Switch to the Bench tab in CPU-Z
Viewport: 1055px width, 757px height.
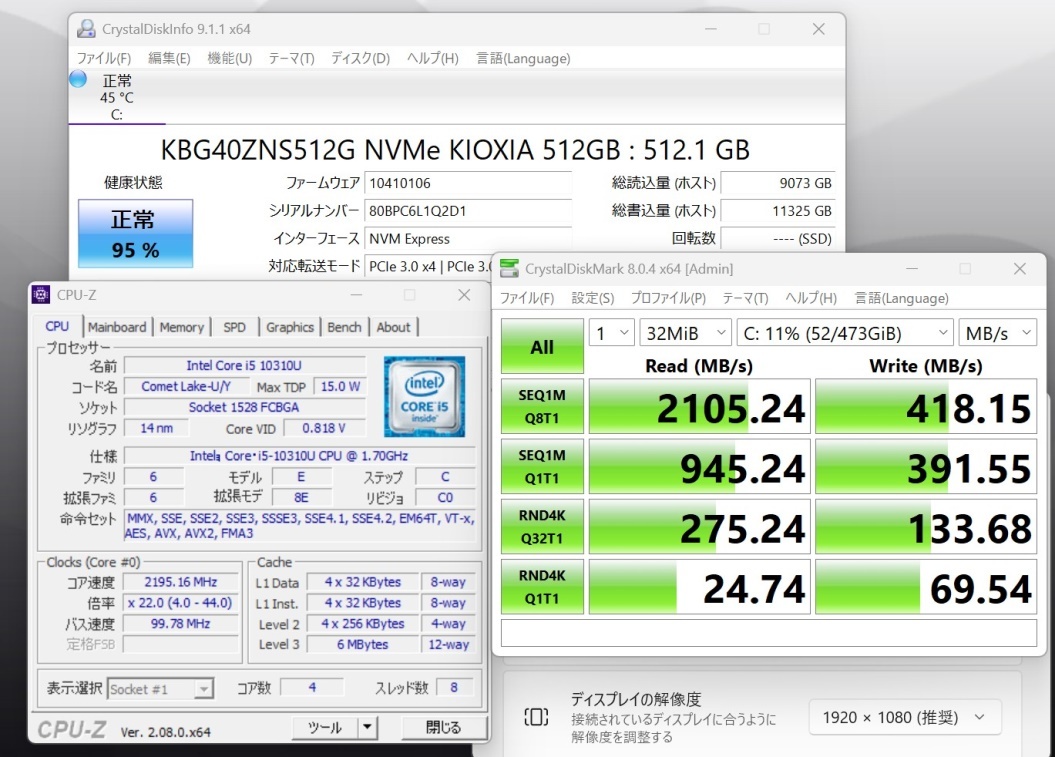click(344, 327)
